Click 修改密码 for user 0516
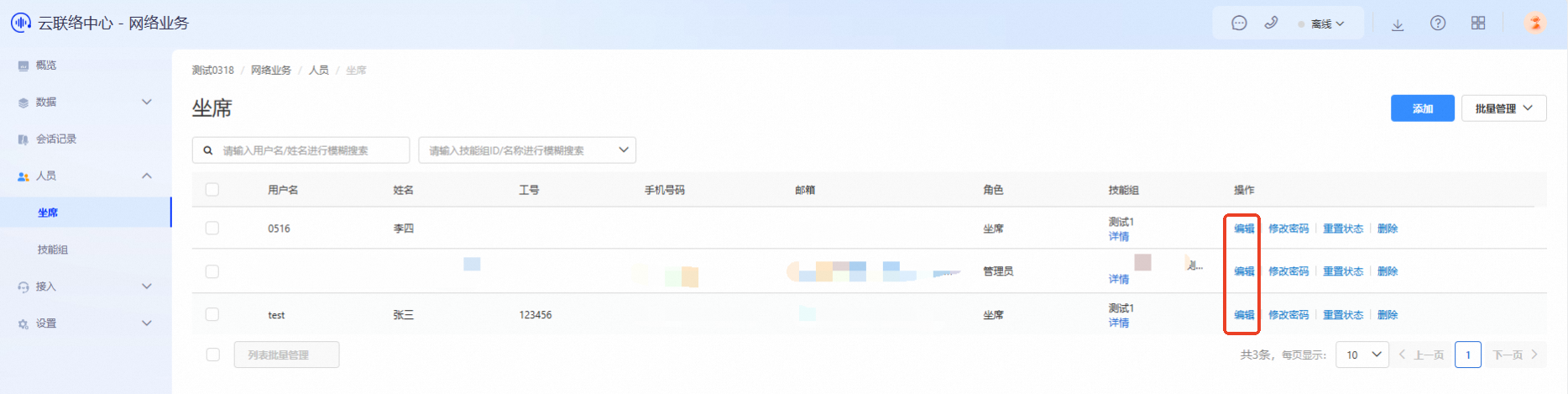 1288,229
